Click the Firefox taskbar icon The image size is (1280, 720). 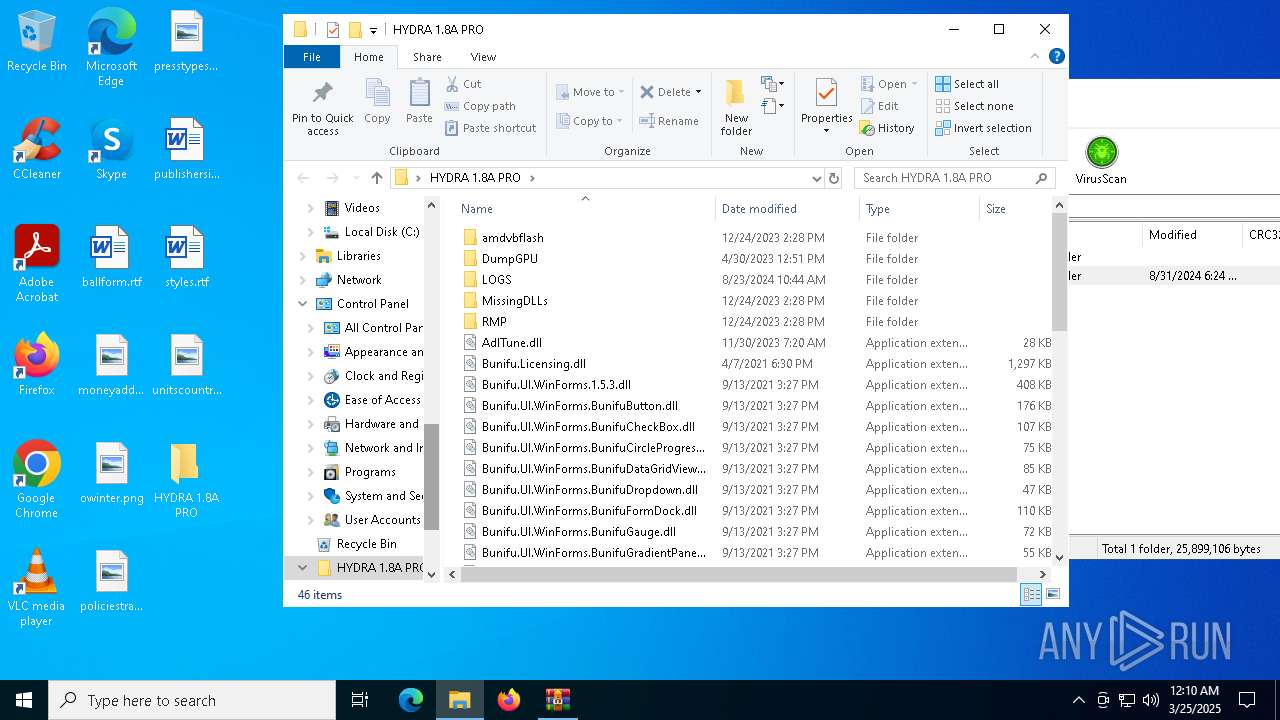click(x=509, y=700)
